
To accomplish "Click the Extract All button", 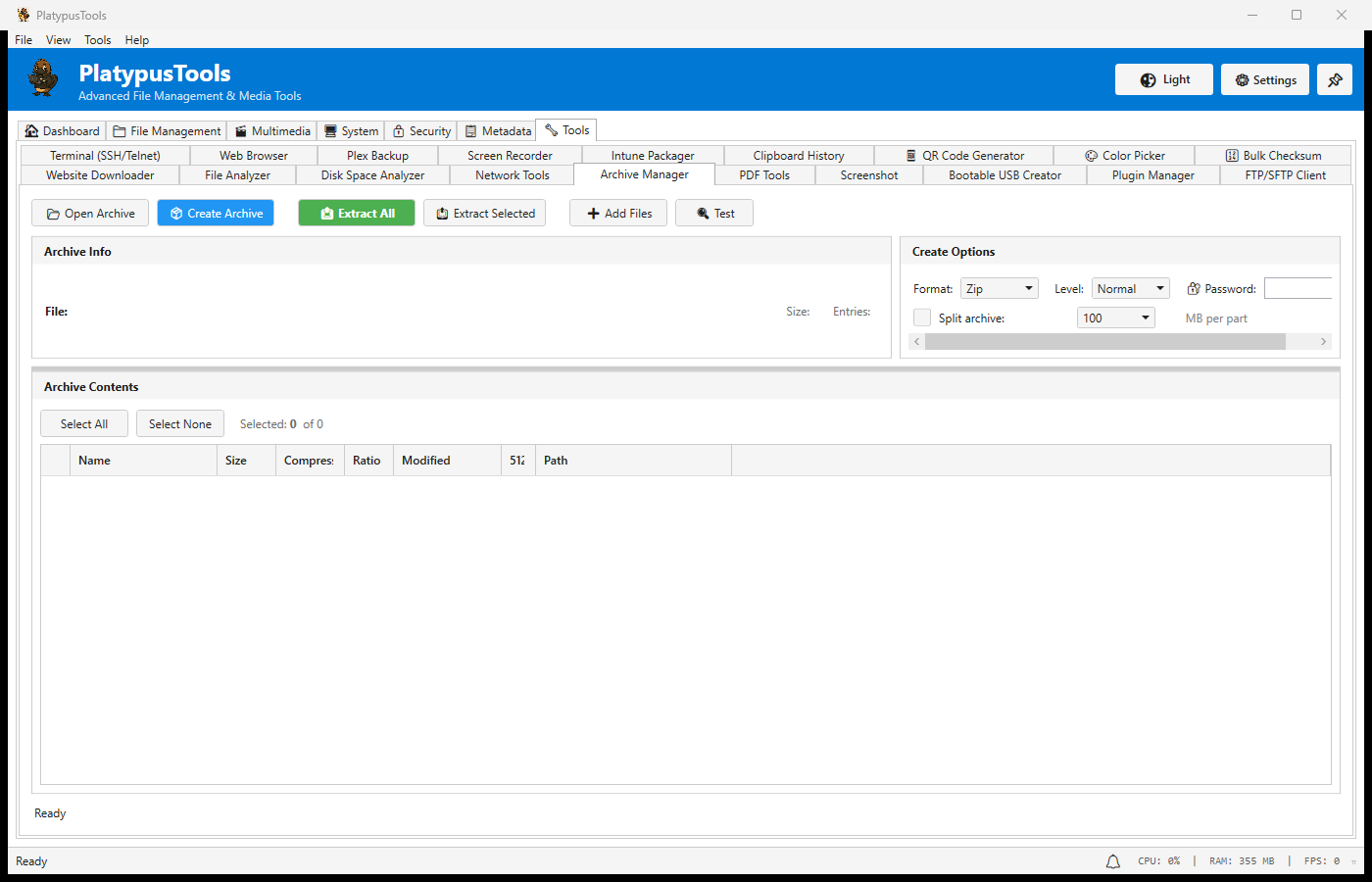I will [357, 214].
